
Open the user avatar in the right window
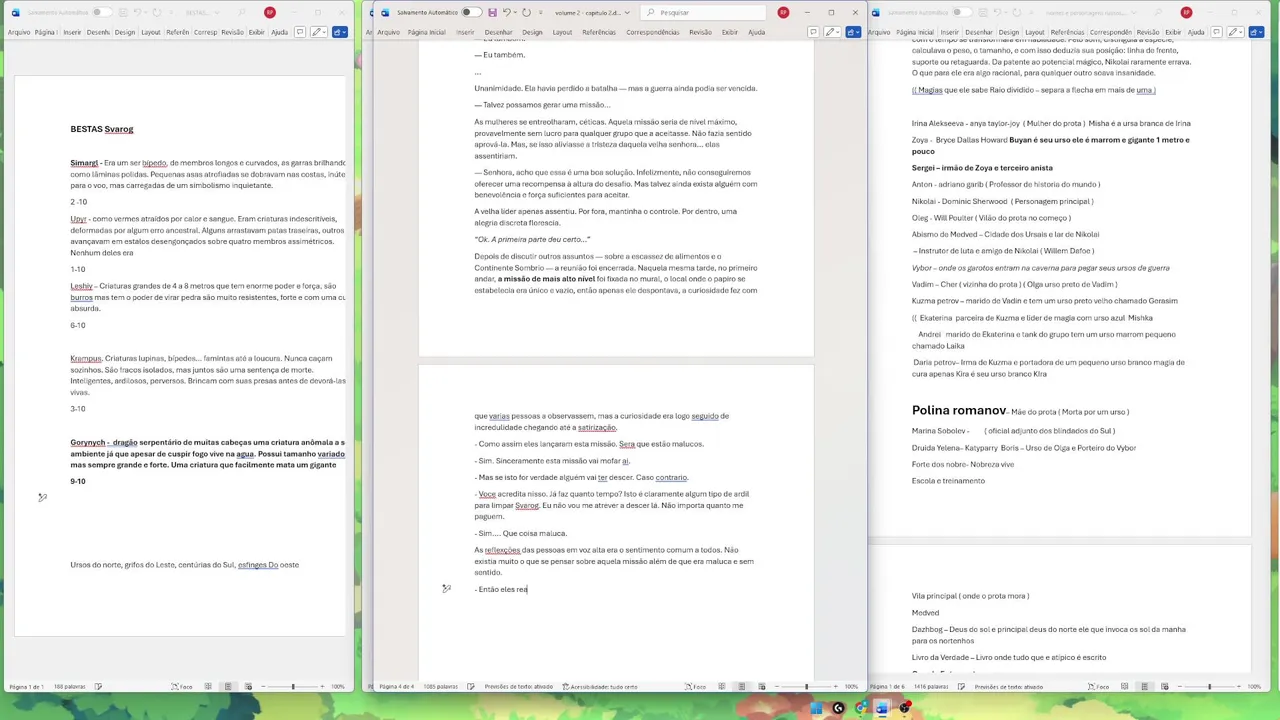click(1186, 12)
